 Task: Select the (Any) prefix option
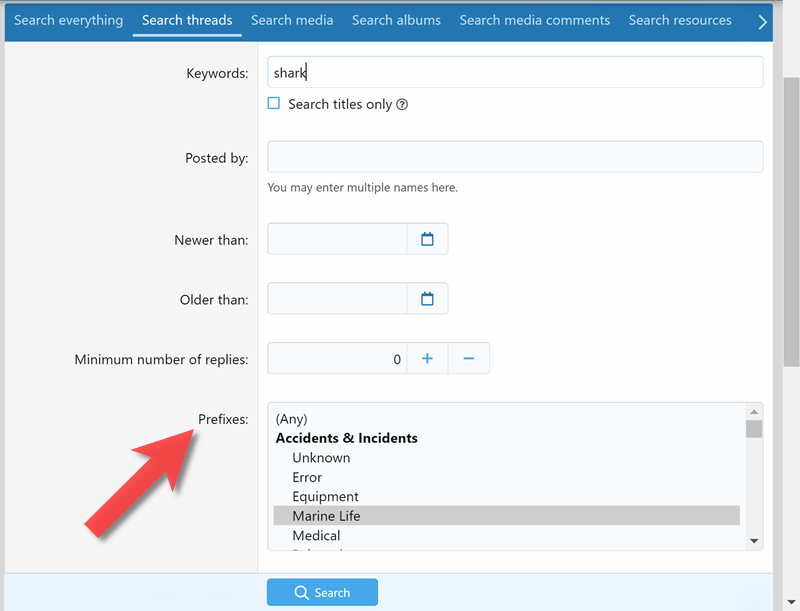(292, 419)
